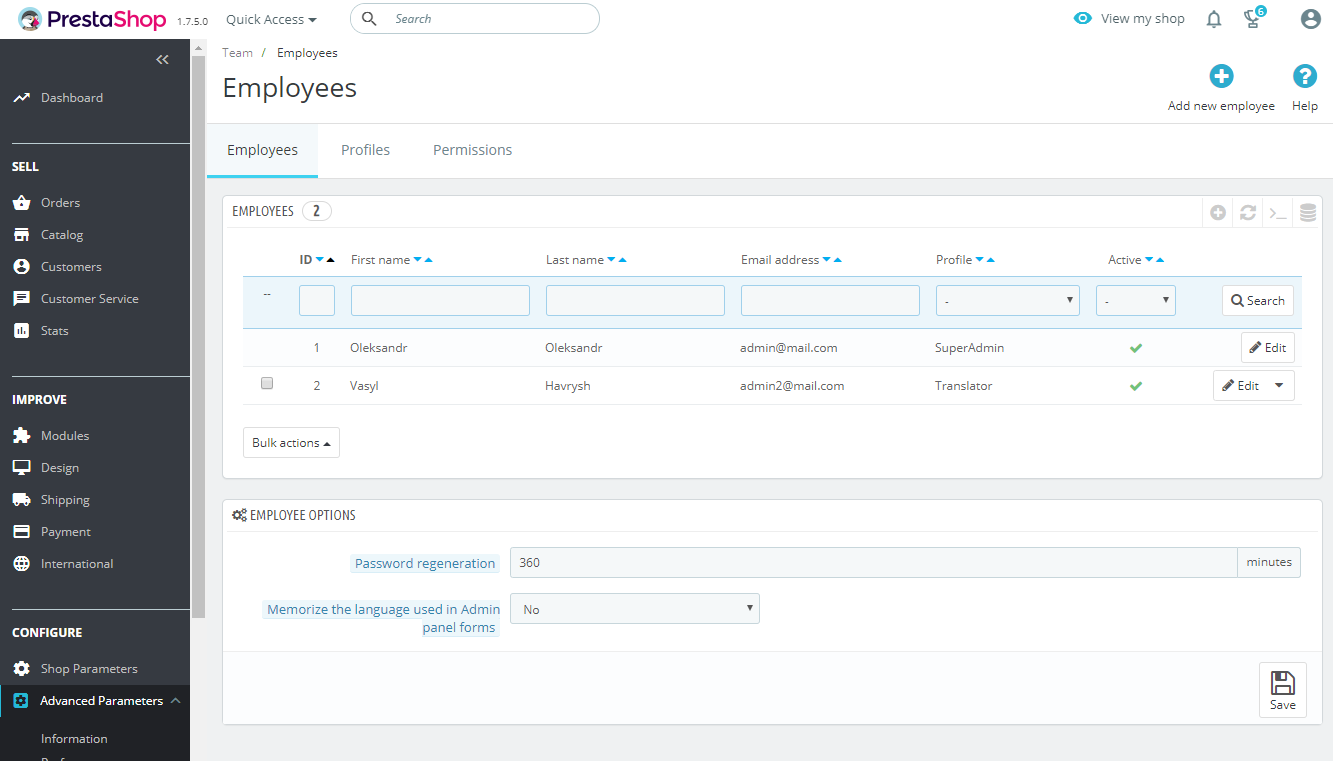Toggle active checkmark for Vasyl

pos(1136,386)
